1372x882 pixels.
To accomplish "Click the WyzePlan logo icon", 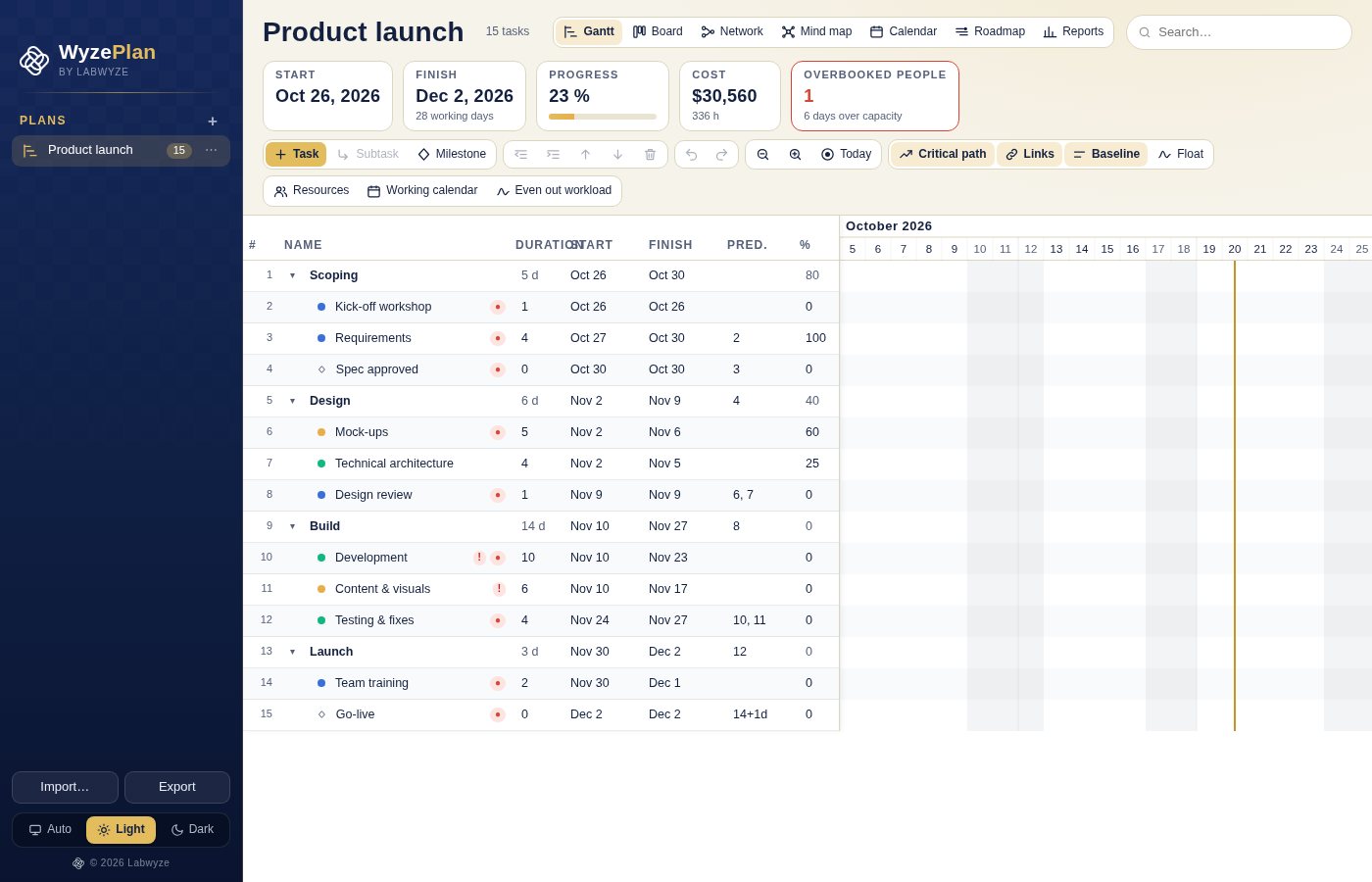I will (34, 61).
